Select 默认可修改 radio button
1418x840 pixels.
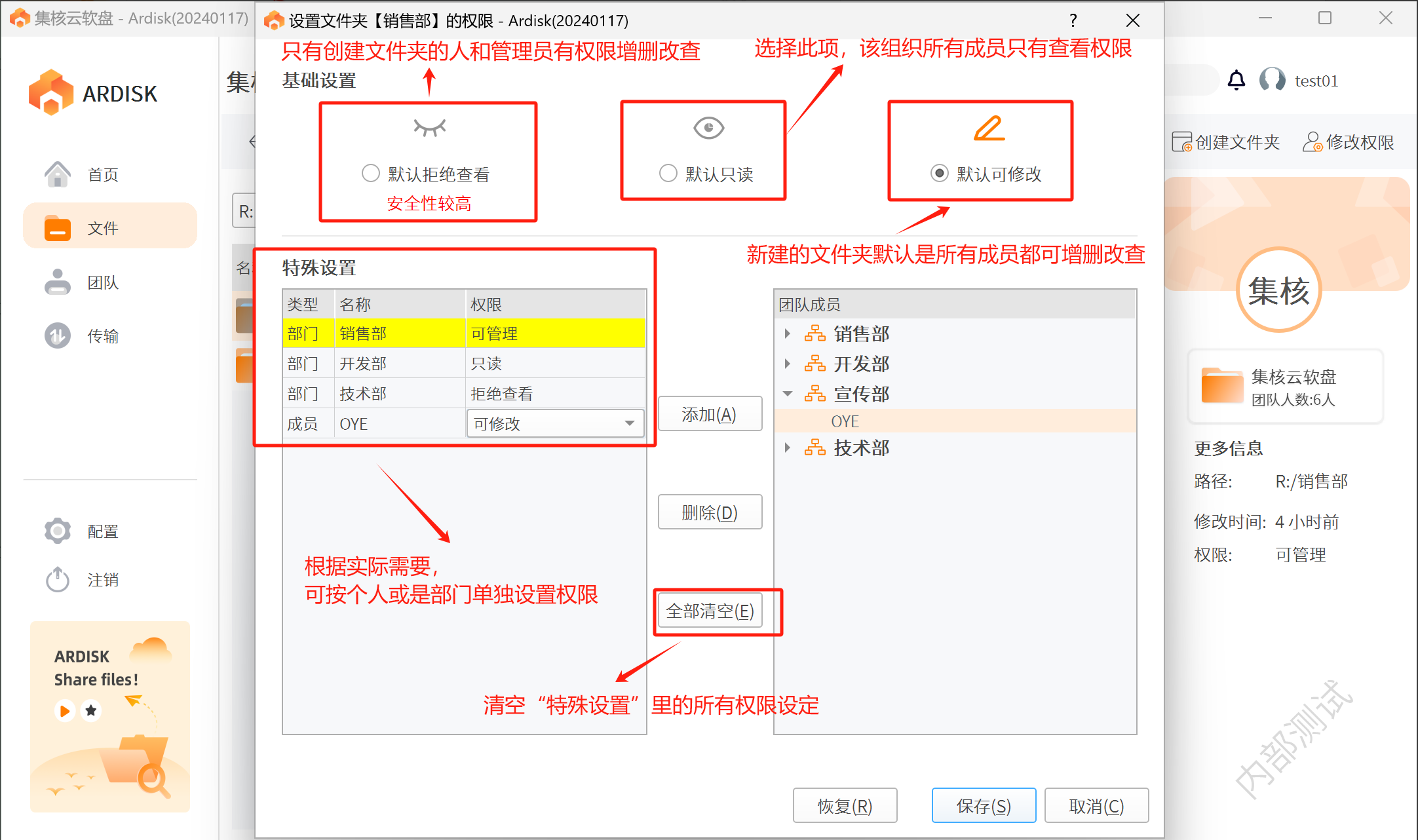pyautogui.click(x=939, y=173)
